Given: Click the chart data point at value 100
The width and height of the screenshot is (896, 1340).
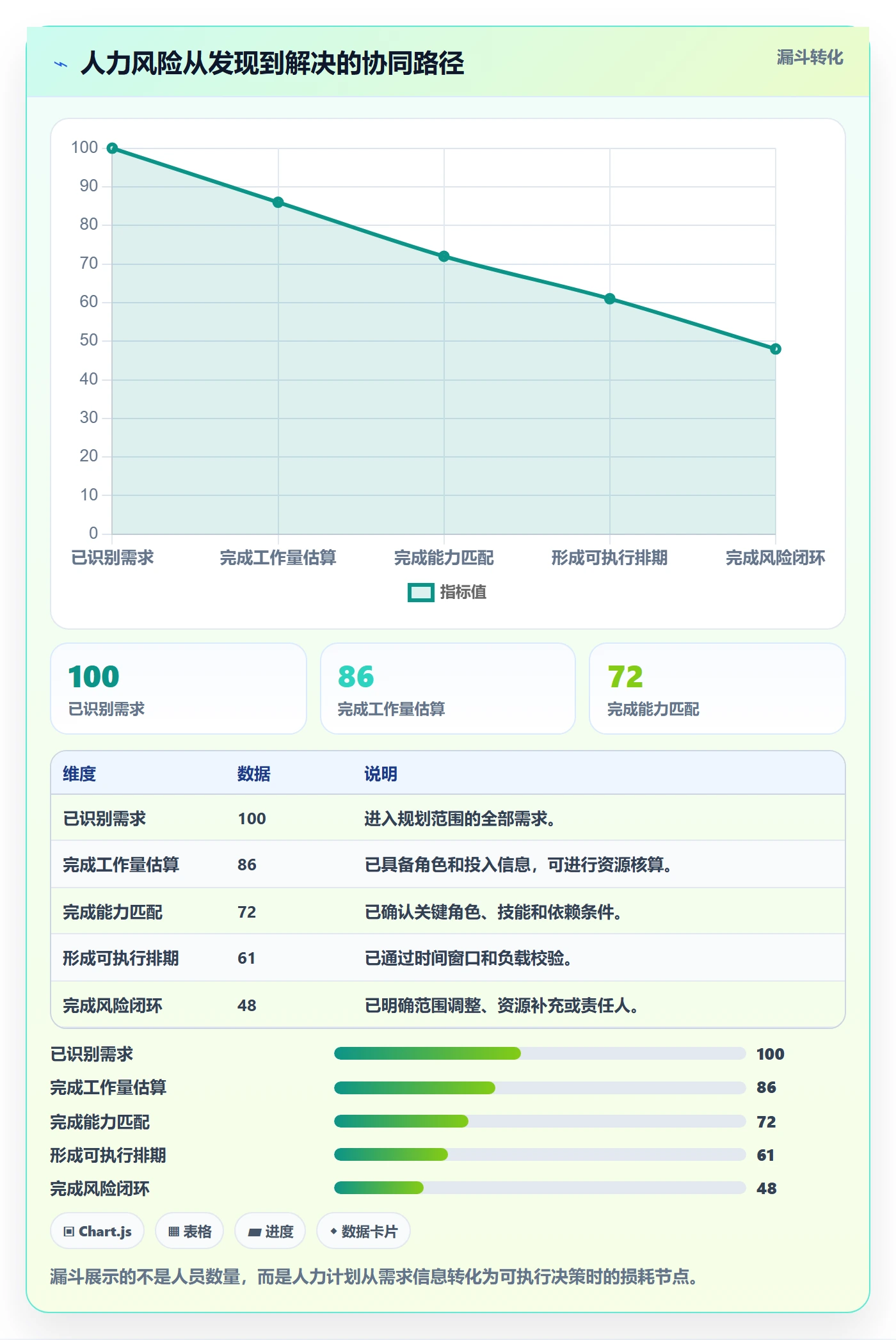Looking at the screenshot, I should point(112,148).
